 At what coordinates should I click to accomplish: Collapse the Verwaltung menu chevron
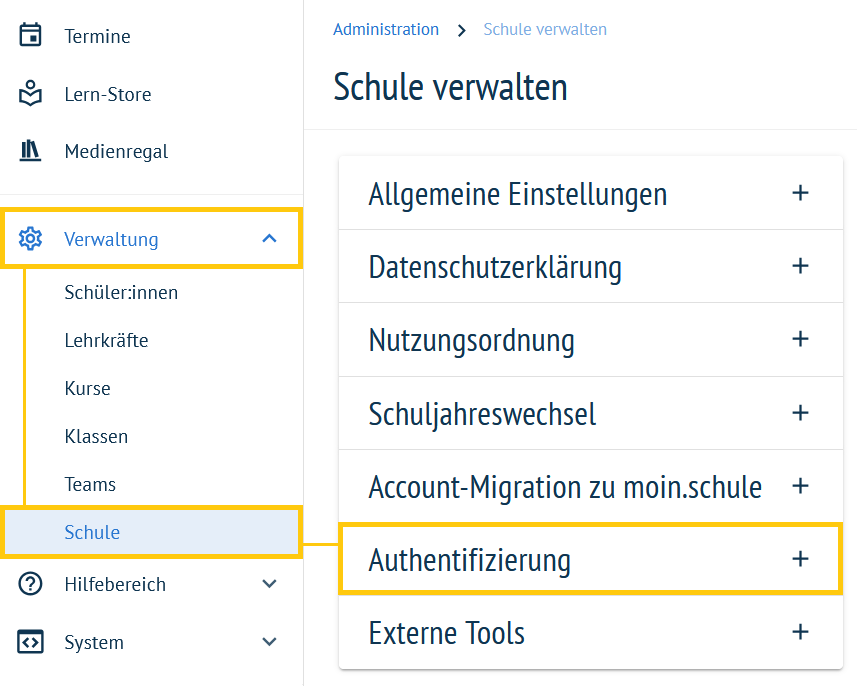[x=269, y=238]
